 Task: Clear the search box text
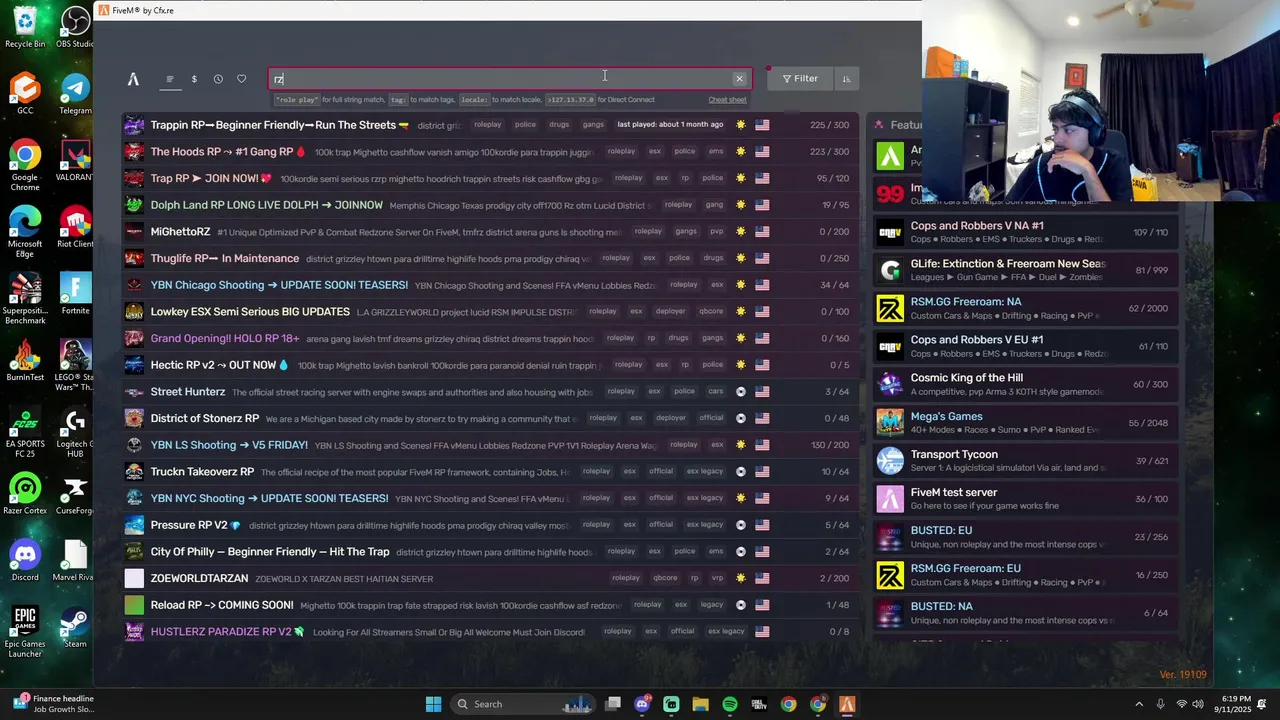(739, 79)
